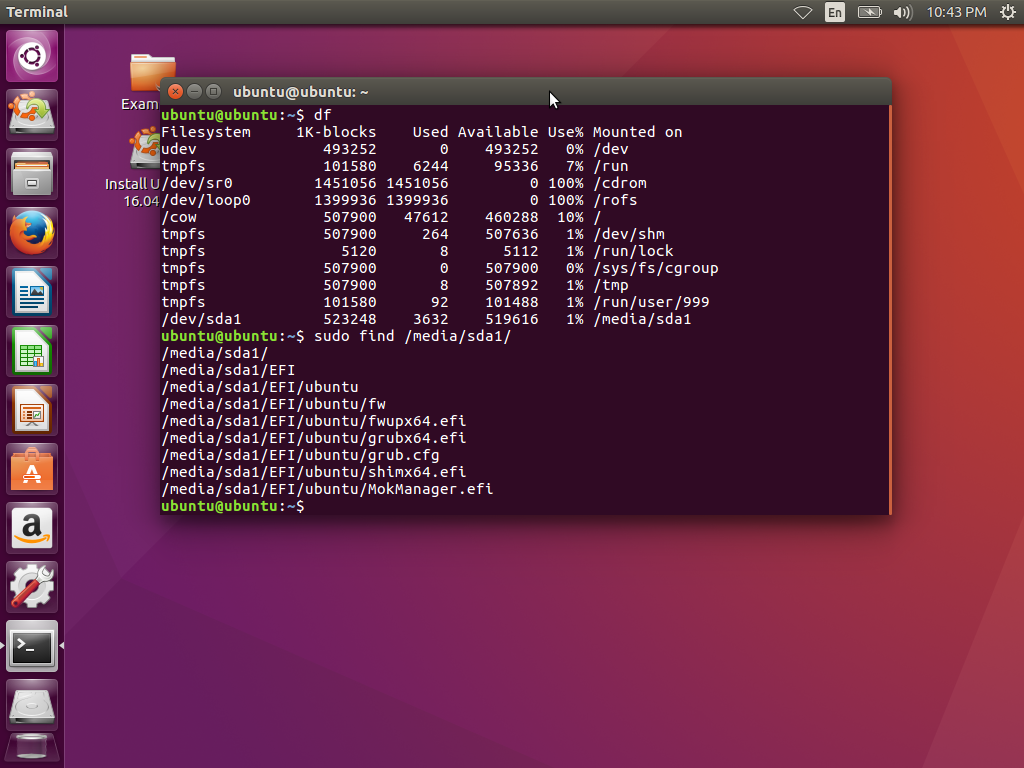1024x768 pixels.
Task: Click the 'Mounted on' column header
Action: point(637,133)
